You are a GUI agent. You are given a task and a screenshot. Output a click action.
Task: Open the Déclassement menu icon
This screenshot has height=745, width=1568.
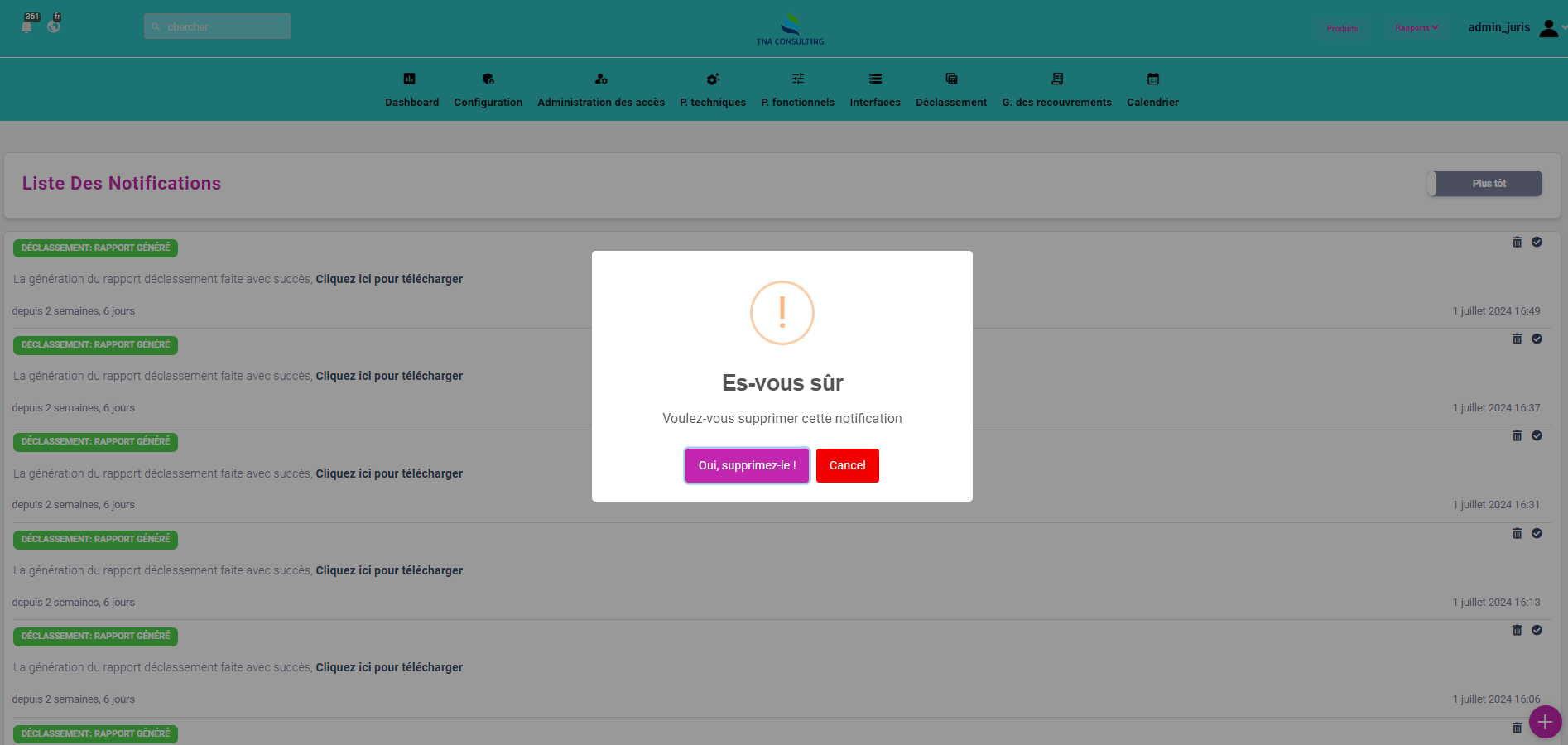pos(951,79)
